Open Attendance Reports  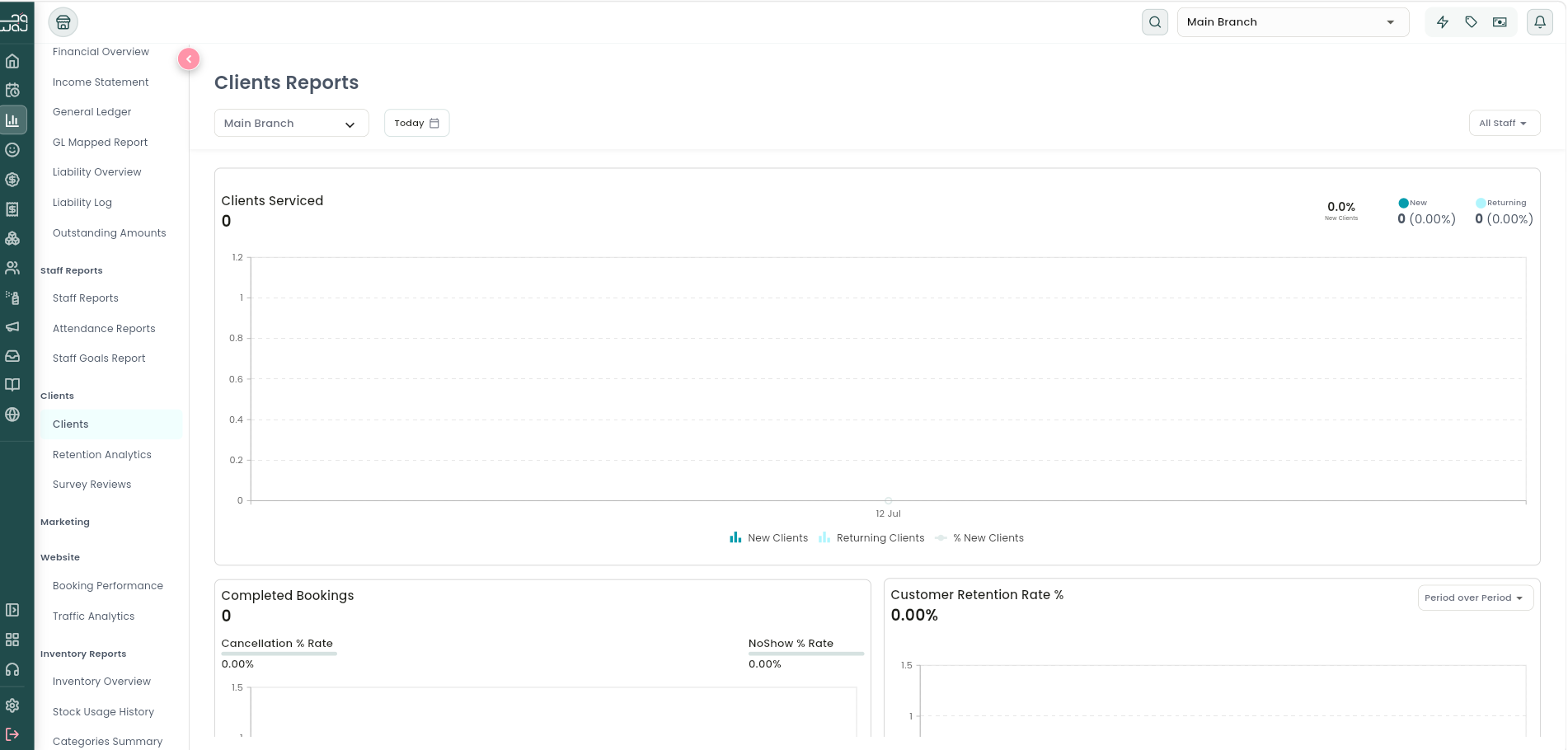[104, 329]
